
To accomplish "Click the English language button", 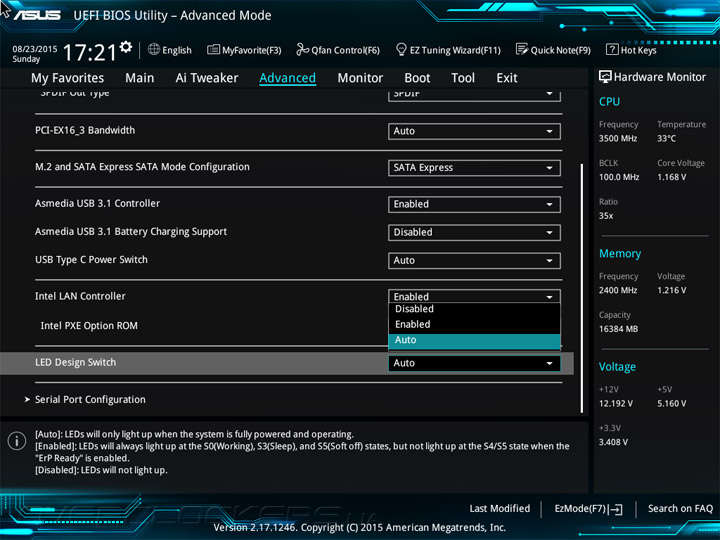I will (x=177, y=50).
